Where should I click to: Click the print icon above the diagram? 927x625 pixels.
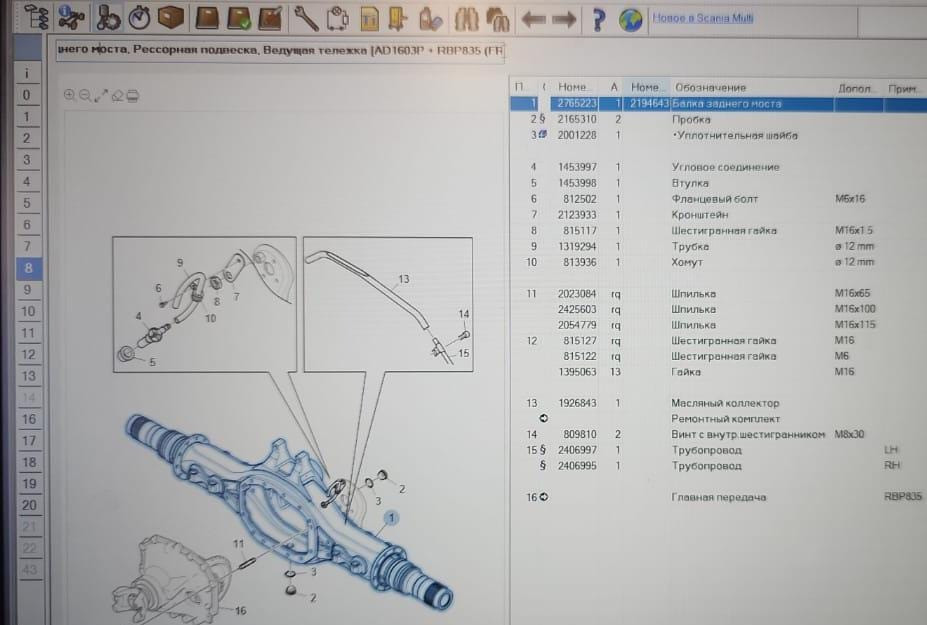(x=133, y=95)
